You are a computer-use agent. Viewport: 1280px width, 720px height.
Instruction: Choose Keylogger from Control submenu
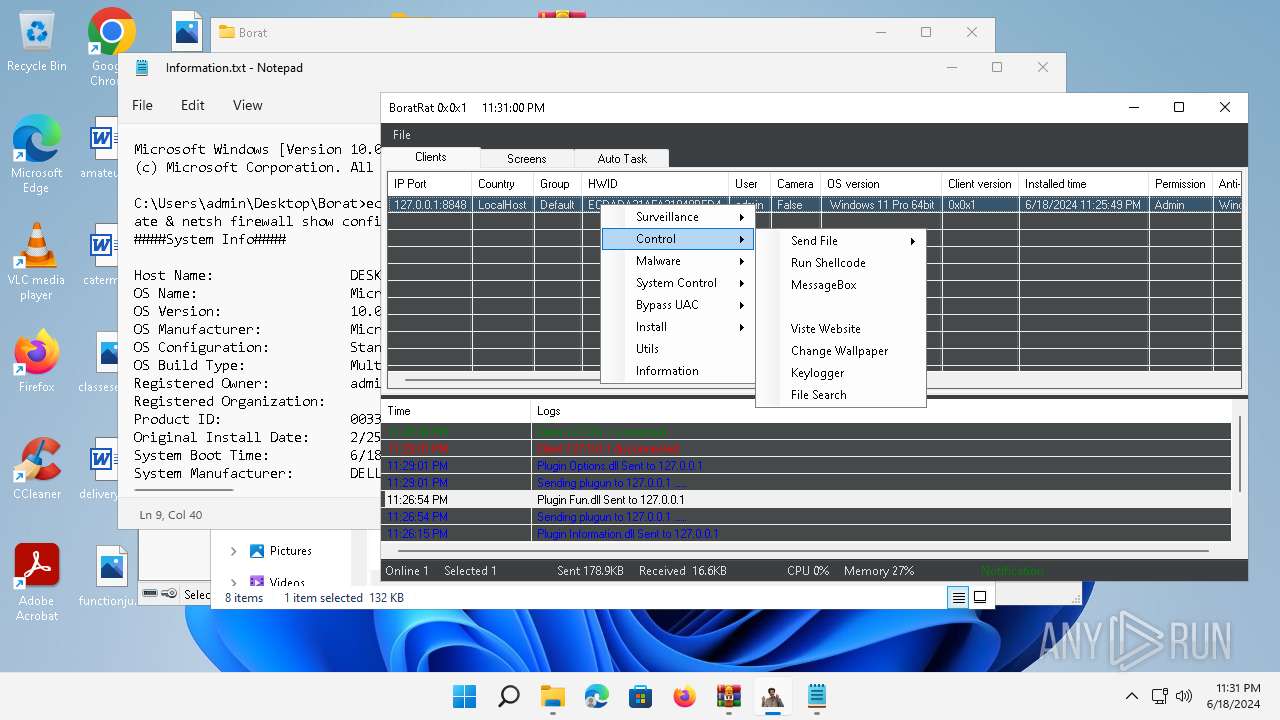(840, 373)
